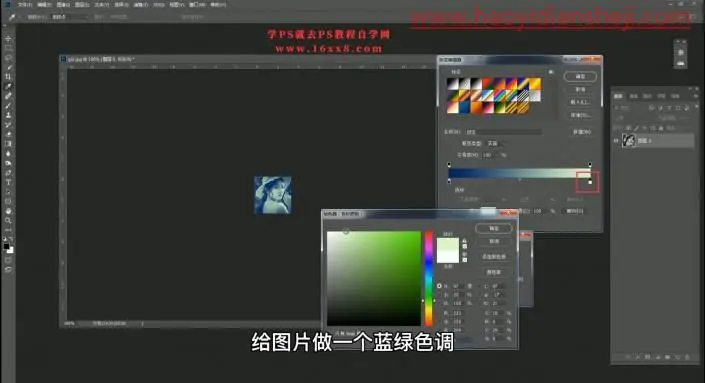The width and height of the screenshot is (705, 383).
Task: Select the Brush tool
Action: click(8, 106)
